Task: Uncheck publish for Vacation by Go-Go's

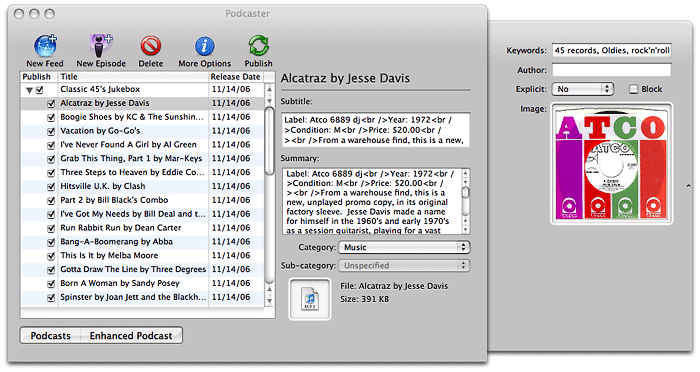Action: pos(51,131)
